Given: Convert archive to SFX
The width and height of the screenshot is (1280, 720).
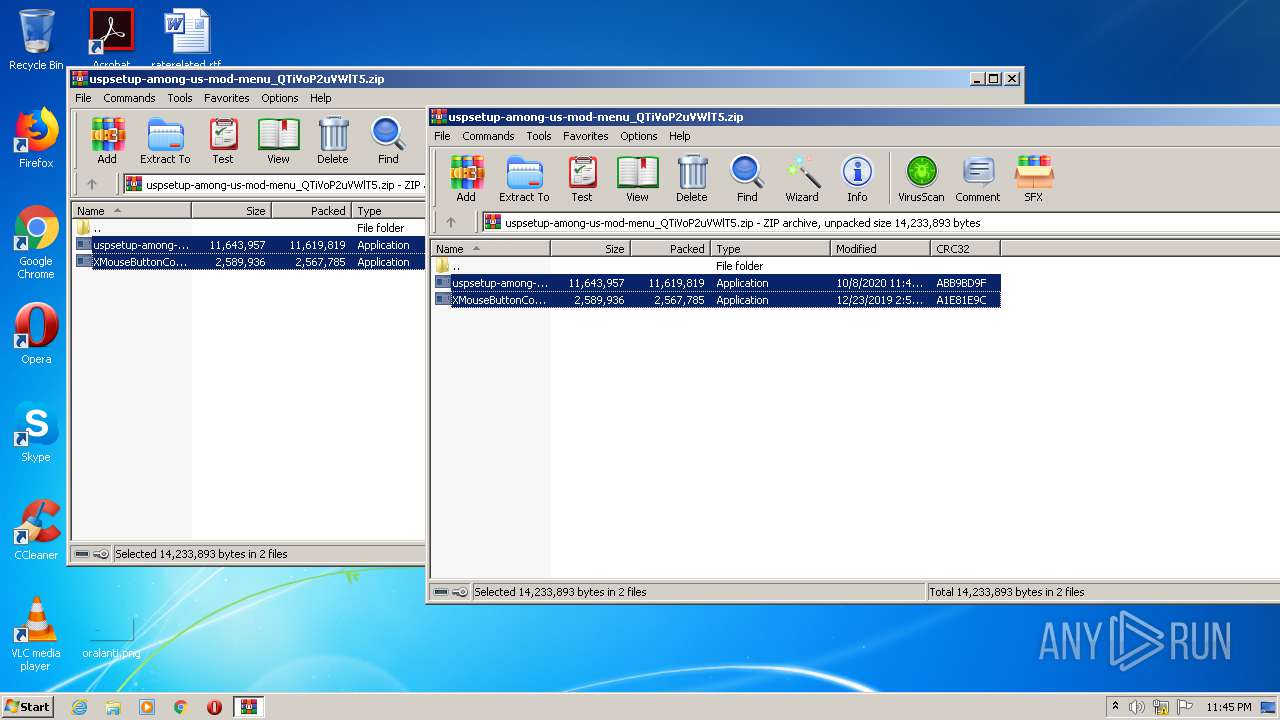Looking at the screenshot, I should [1034, 179].
